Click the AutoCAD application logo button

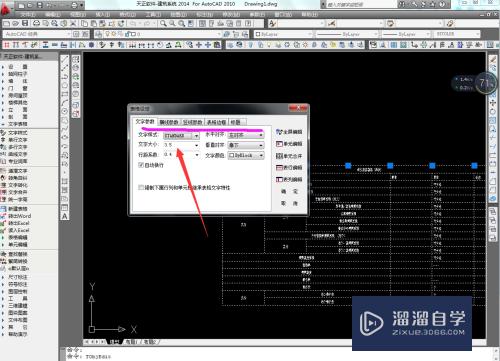[6, 8]
